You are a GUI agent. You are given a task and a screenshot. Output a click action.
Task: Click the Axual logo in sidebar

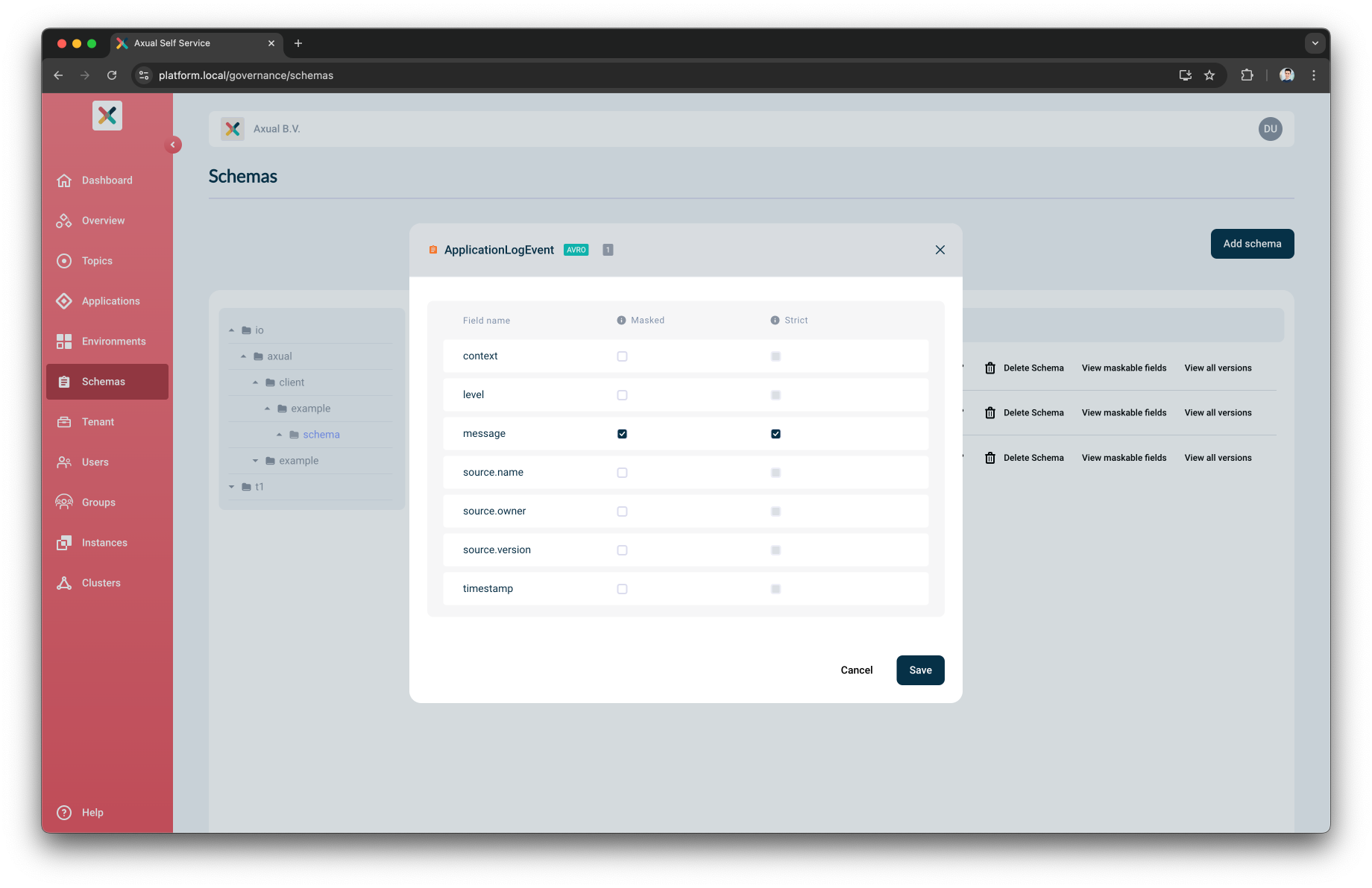(107, 116)
